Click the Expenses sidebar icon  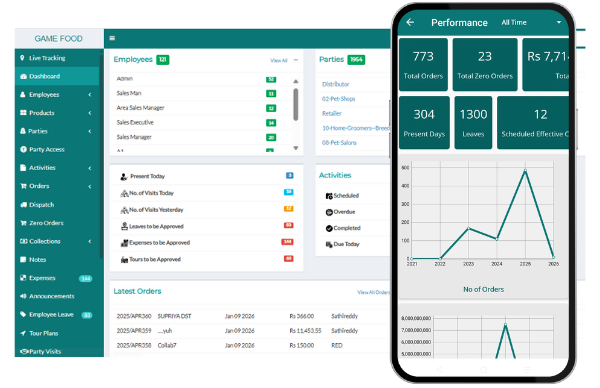[x=23, y=278]
